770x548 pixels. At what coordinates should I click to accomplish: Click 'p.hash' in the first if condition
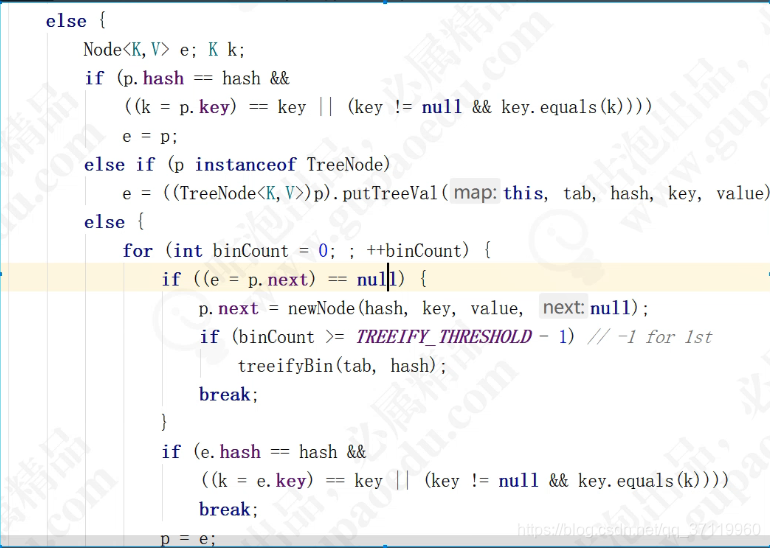153,78
